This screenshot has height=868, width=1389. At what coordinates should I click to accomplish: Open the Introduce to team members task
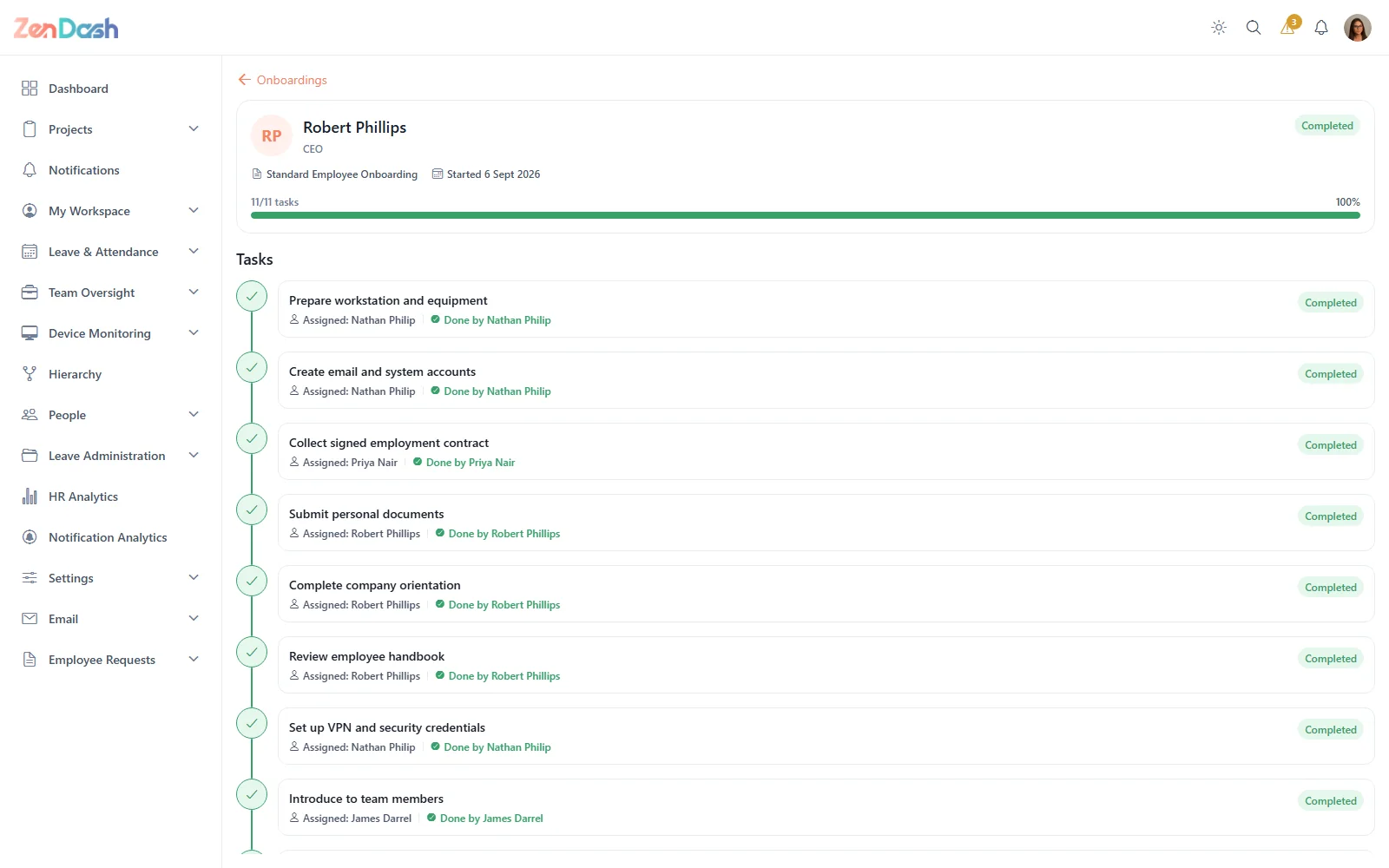[826, 807]
